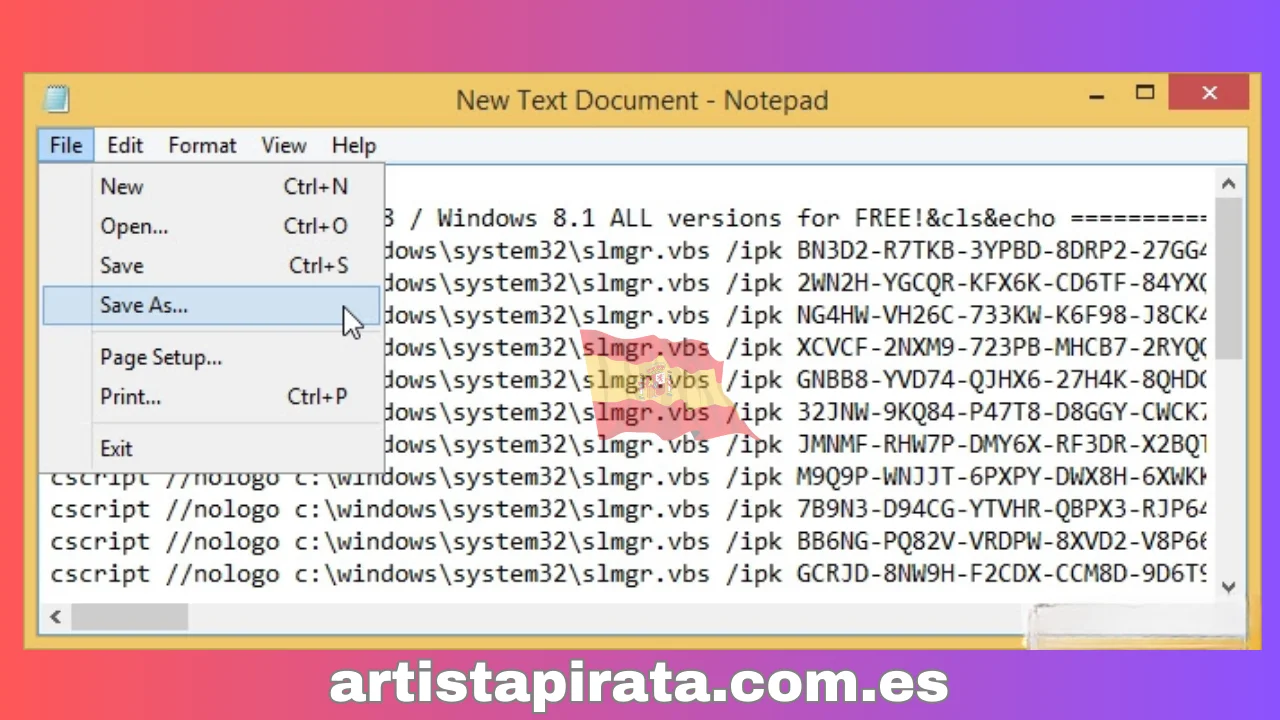Click the Notepad icon in title bar
Image resolution: width=1280 pixels, height=720 pixels.
point(56,99)
